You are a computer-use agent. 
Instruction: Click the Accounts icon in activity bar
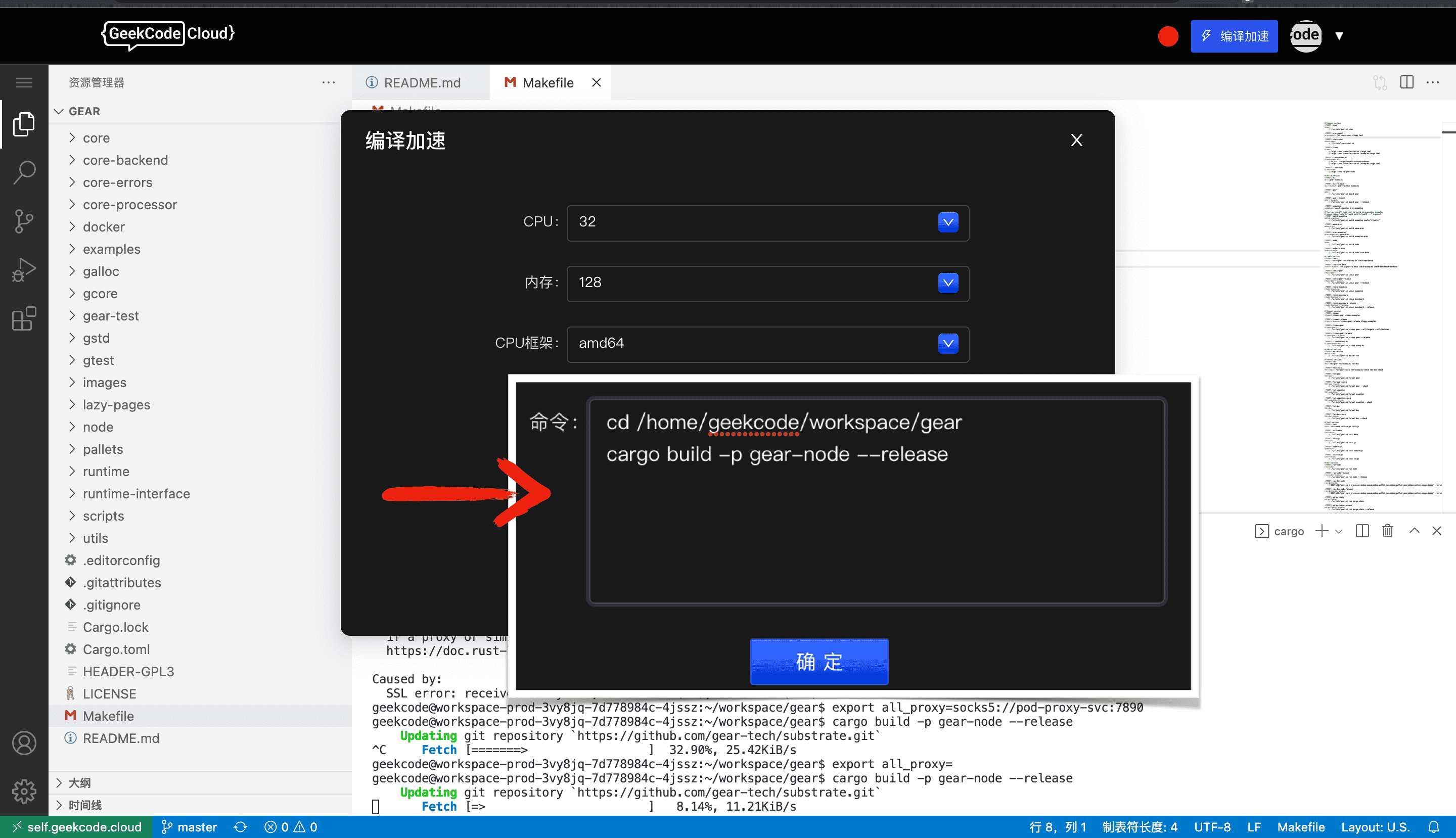(x=24, y=743)
